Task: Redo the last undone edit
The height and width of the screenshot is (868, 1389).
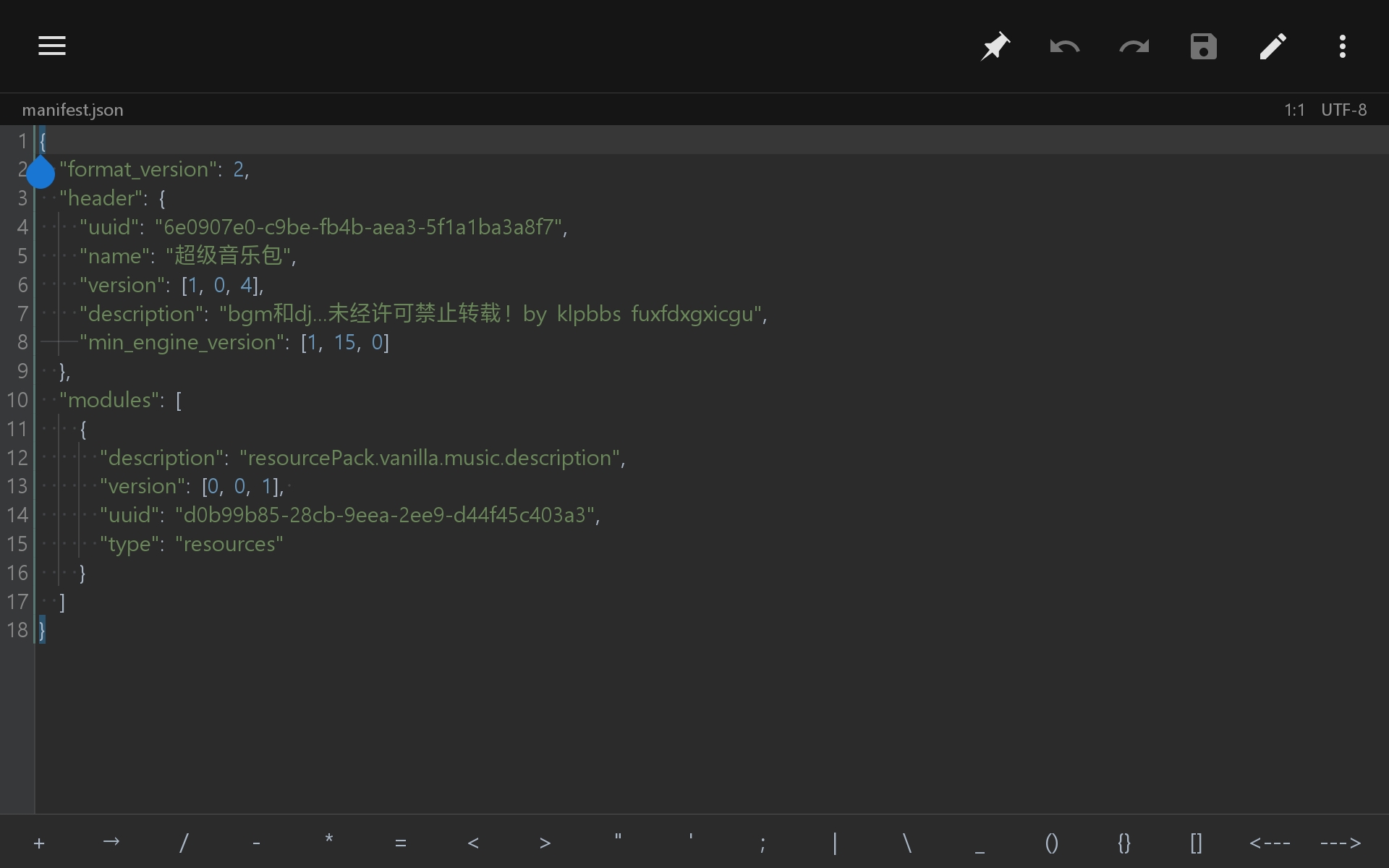Action: [1134, 47]
